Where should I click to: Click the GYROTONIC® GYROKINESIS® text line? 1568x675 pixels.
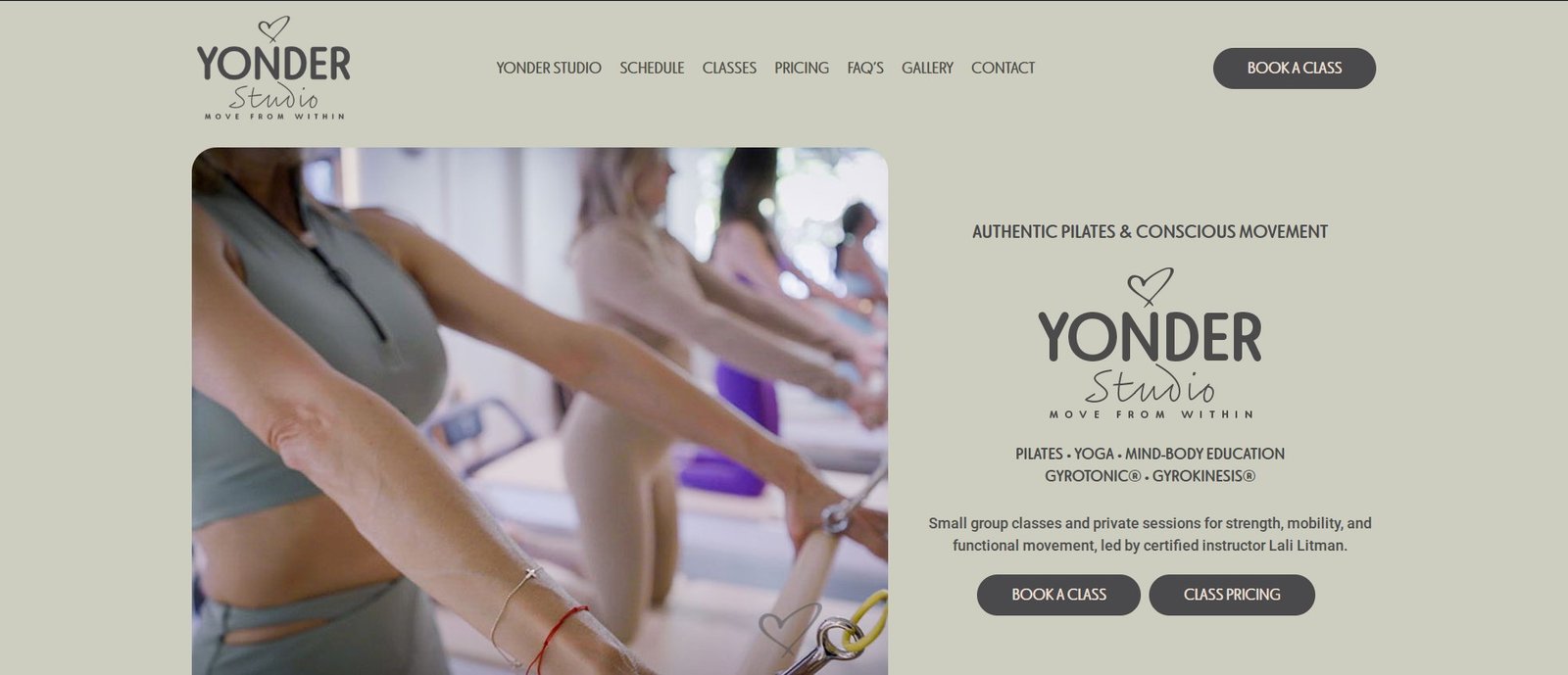[1150, 476]
